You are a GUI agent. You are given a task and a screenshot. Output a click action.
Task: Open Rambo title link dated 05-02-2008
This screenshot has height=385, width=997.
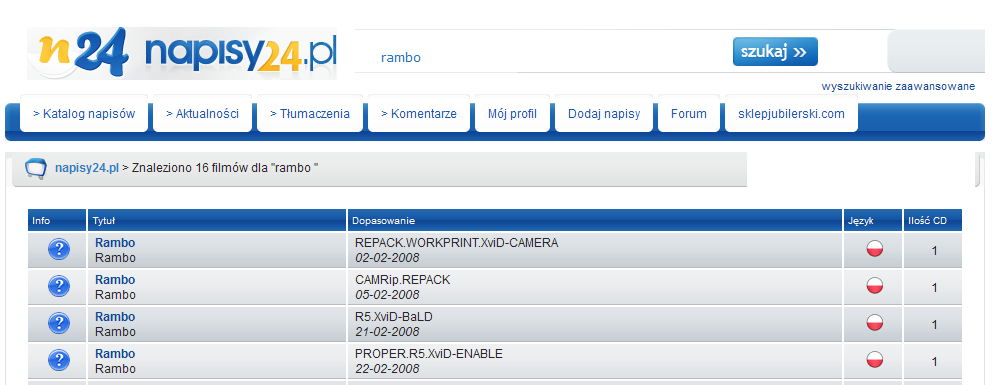pyautogui.click(x=115, y=279)
